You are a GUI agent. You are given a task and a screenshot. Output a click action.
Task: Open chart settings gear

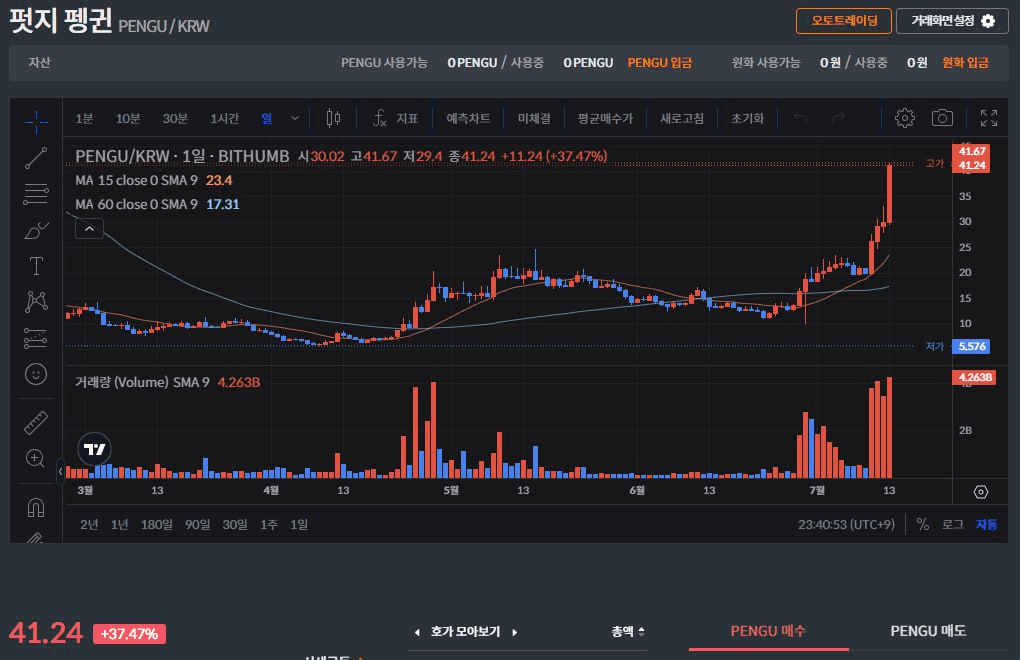(x=905, y=118)
